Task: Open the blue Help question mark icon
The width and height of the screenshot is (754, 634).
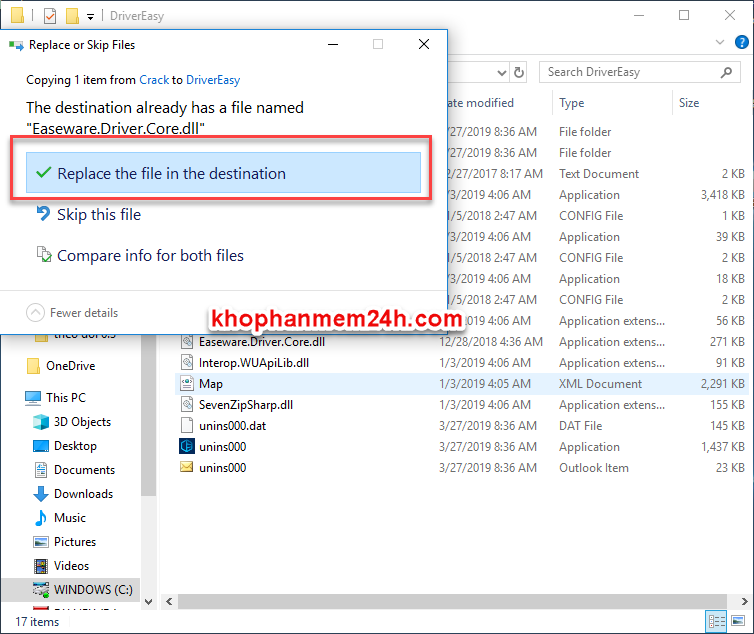Action: click(740, 42)
